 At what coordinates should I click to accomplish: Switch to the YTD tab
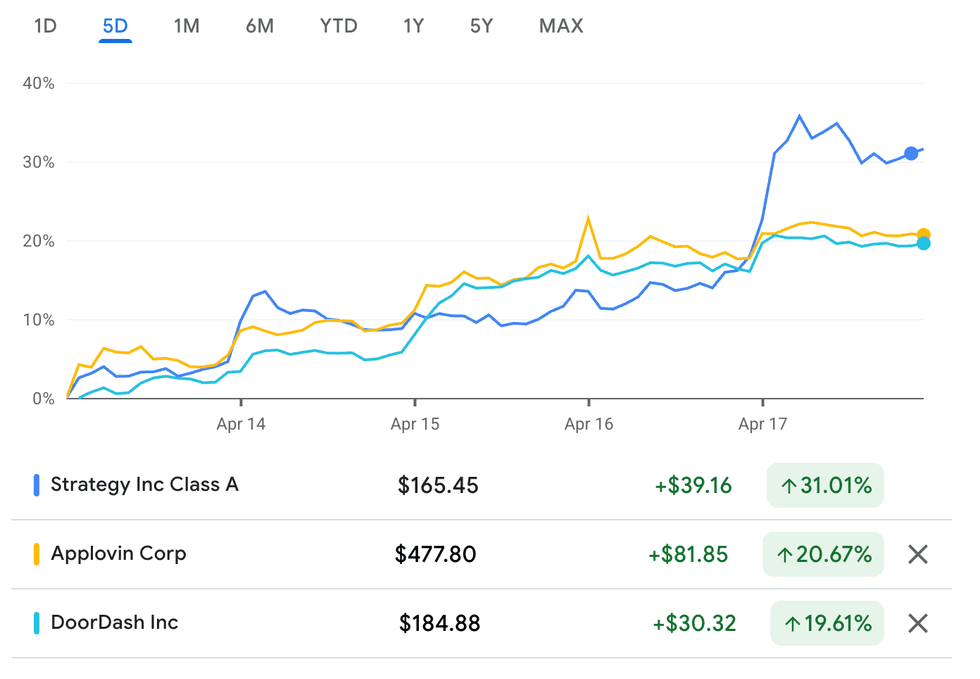click(339, 27)
